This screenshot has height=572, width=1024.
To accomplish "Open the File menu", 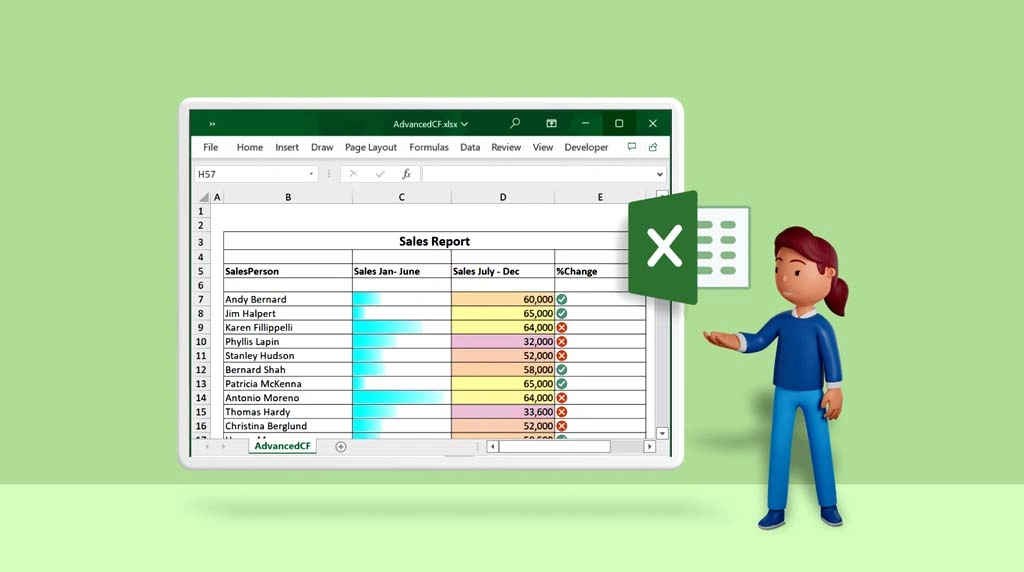I will pos(210,147).
